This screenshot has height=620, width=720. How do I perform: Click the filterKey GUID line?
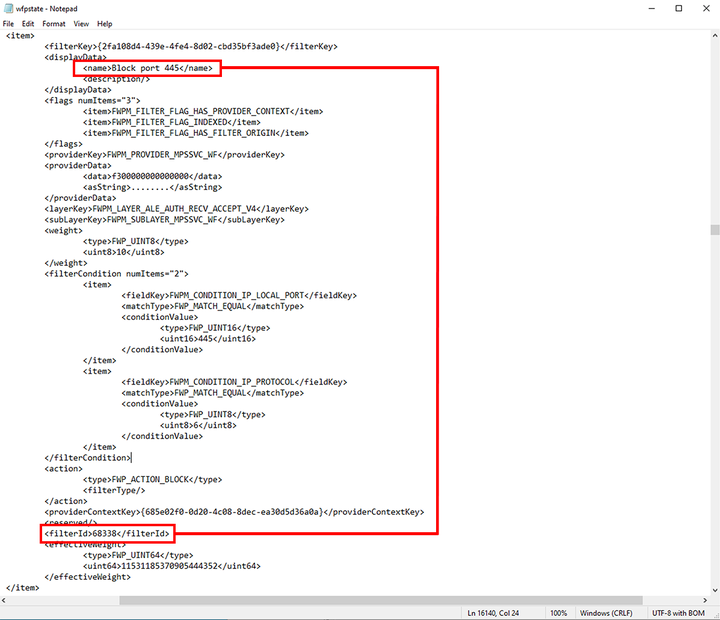pos(191,46)
